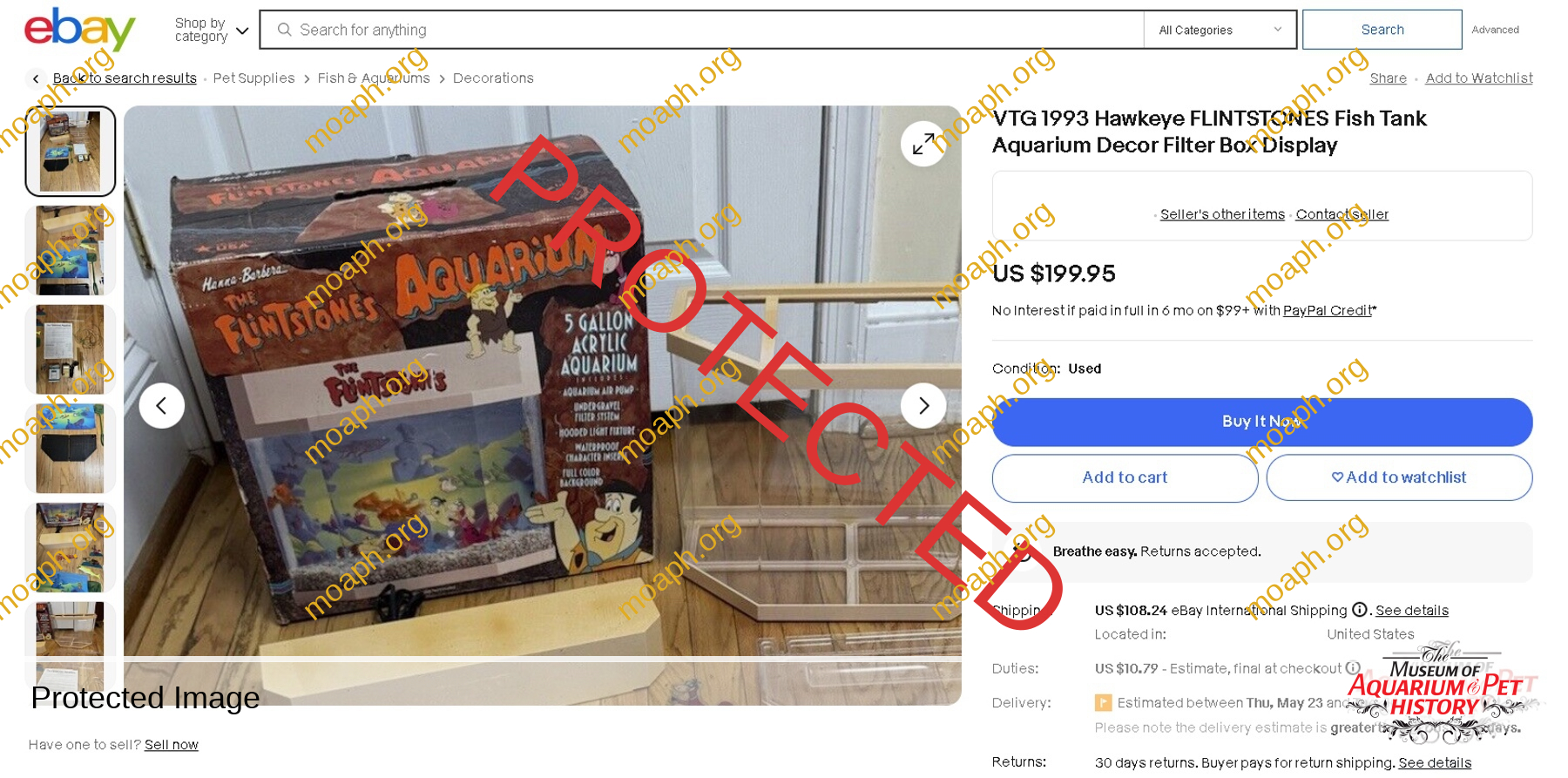Open the All Categories dropdown
Image resolution: width=1568 pixels, height=778 pixels.
(x=1220, y=30)
